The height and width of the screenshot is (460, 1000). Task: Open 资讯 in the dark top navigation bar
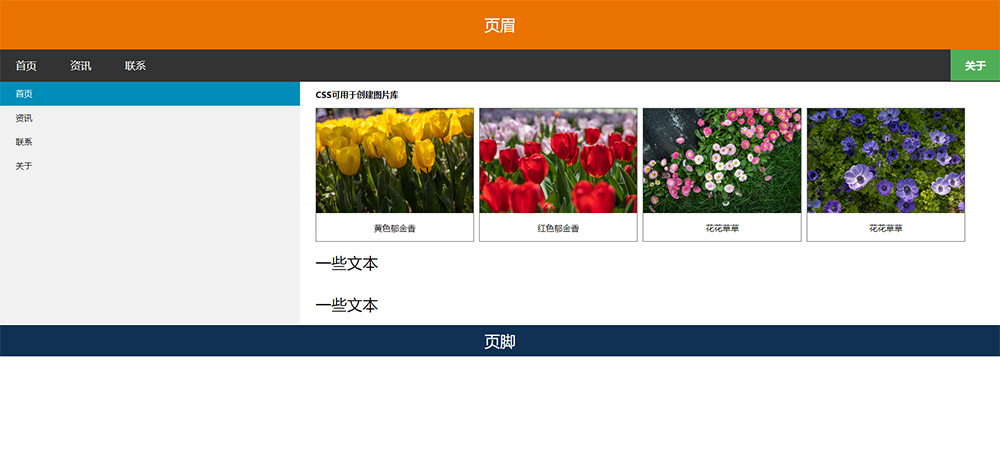tap(80, 66)
